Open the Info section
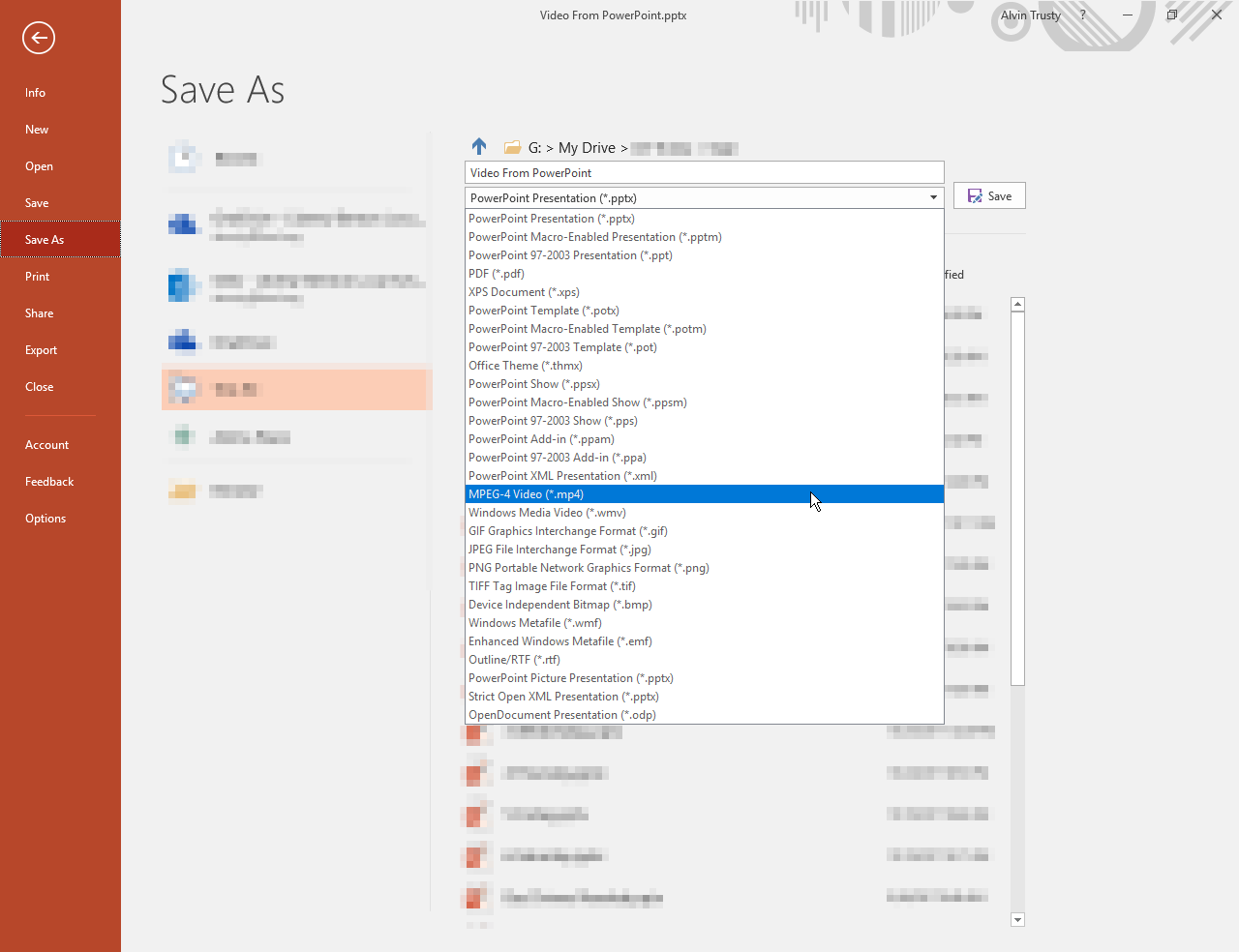Viewport: 1239px width, 952px height. (60, 93)
